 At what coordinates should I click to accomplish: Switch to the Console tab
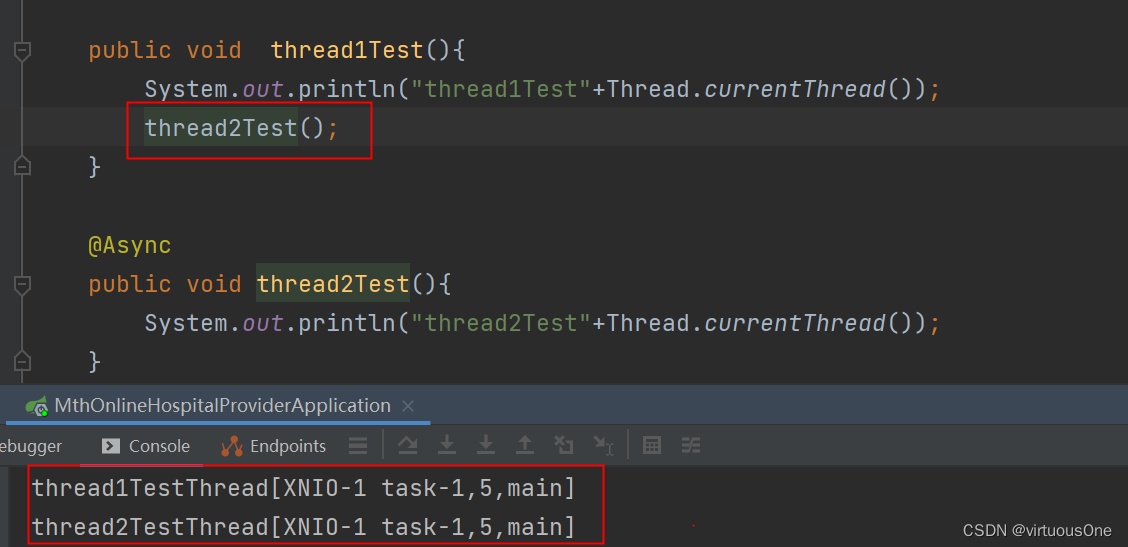tap(146, 446)
